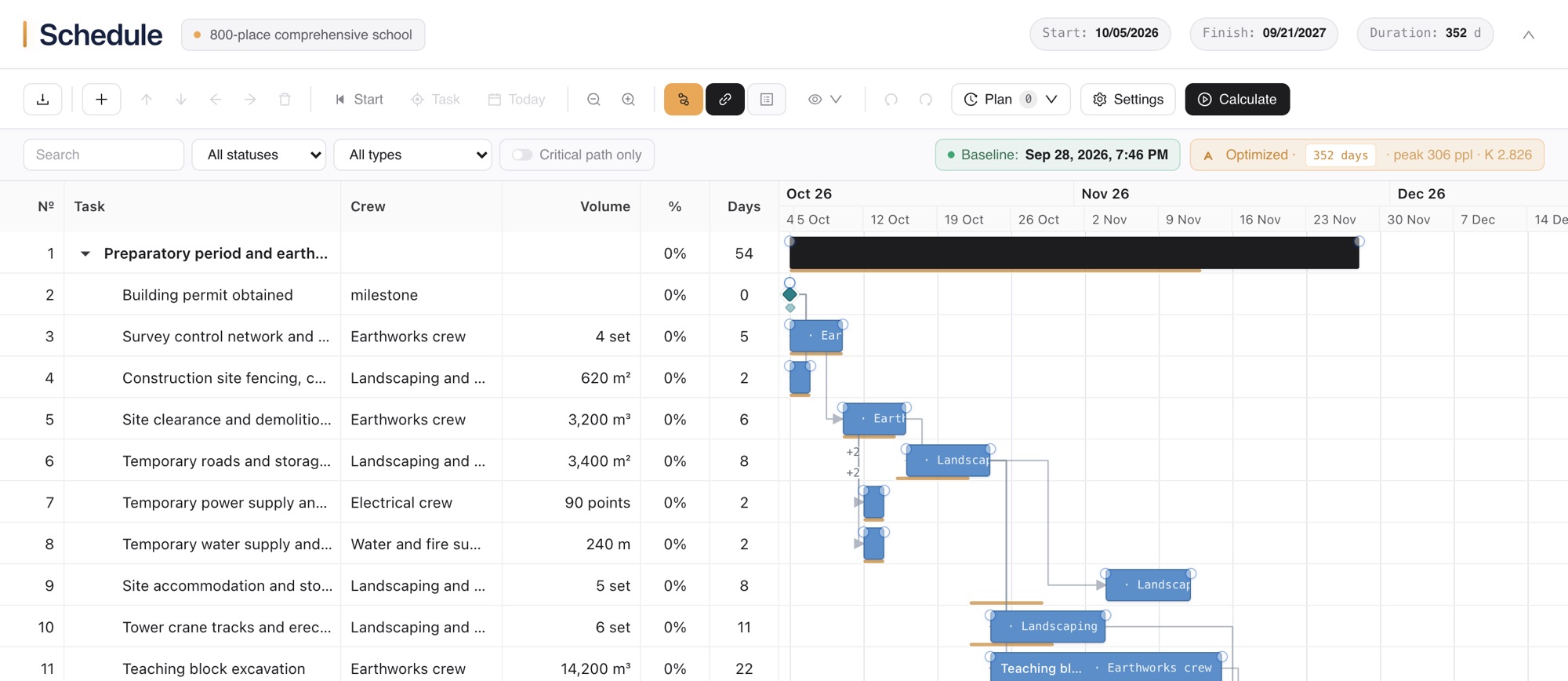The width and height of the screenshot is (1568, 681).
Task: Select the Site clearance and demolition task row
Action: [390, 419]
